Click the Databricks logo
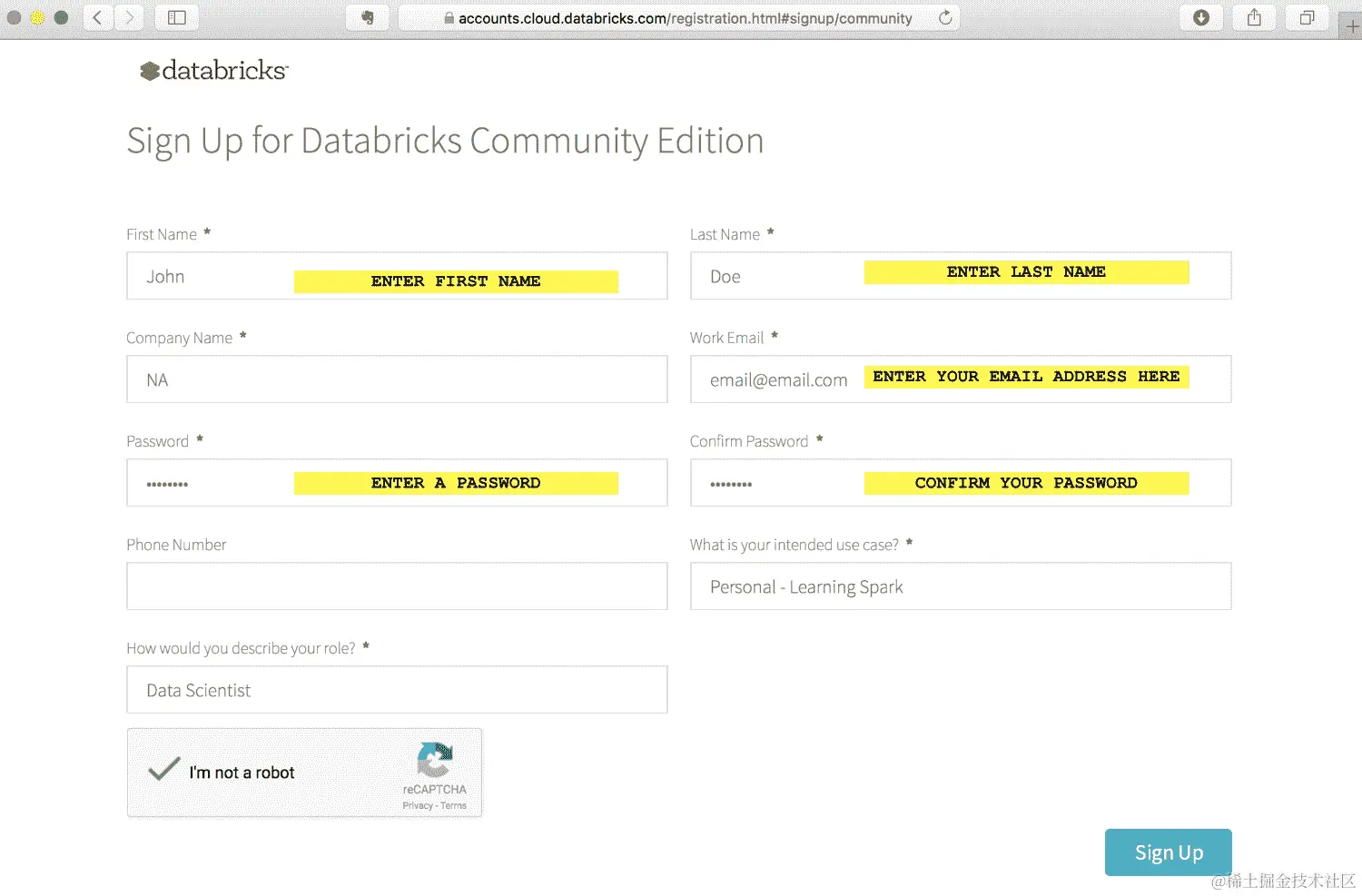Viewport: 1362px width, 896px height. pyautogui.click(x=214, y=71)
